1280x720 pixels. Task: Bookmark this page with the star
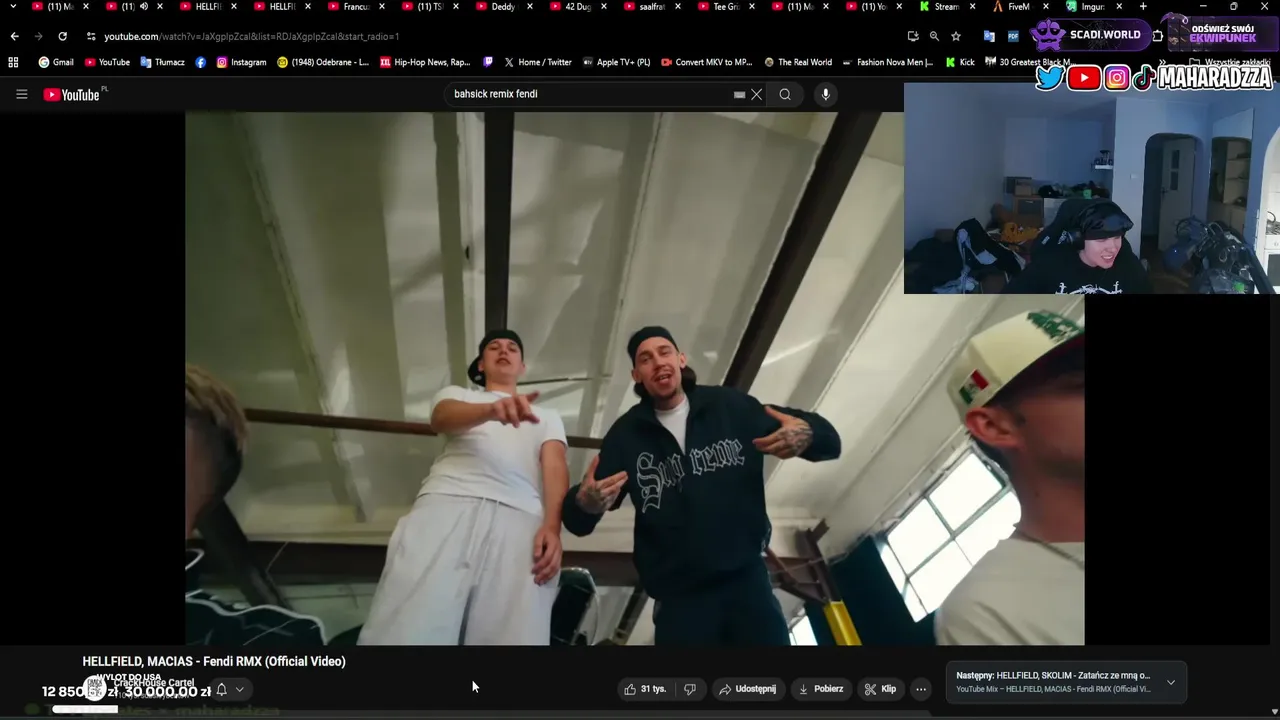pyautogui.click(x=956, y=36)
